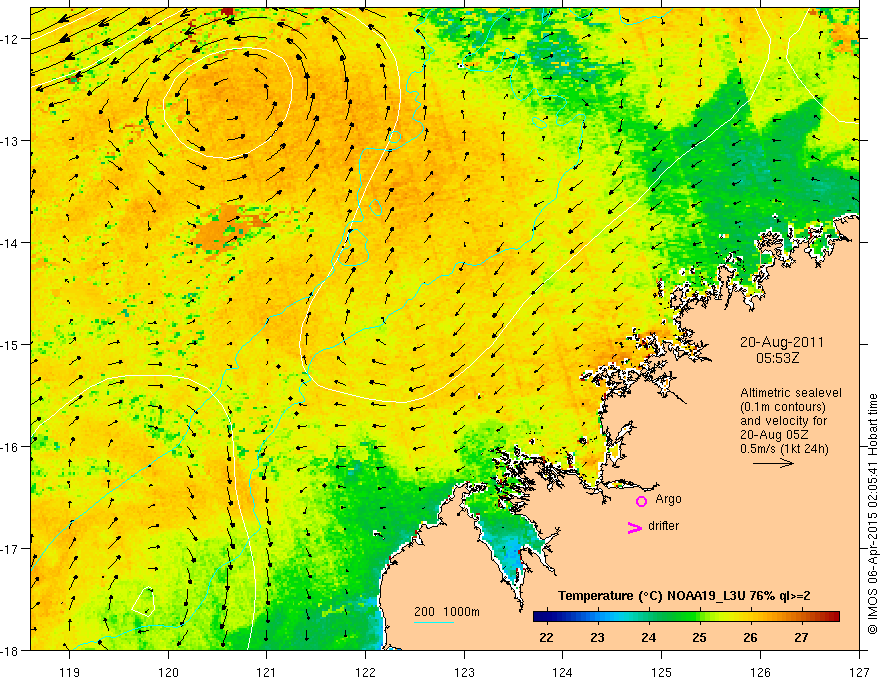Click the date text 20-Aug-2011
Viewport: 880px width, 680px height.
pos(782,342)
